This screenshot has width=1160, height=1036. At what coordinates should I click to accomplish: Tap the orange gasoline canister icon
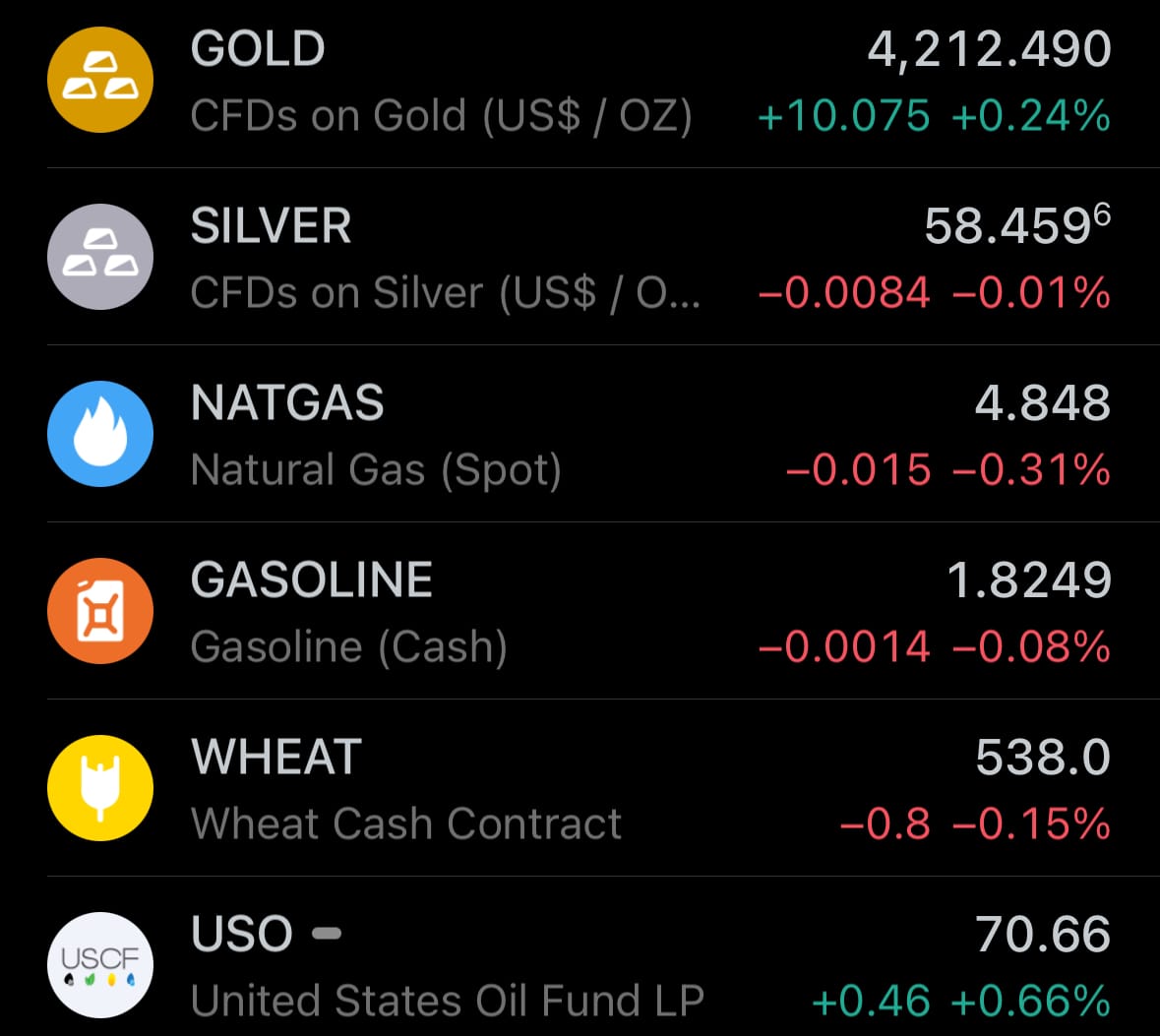[100, 611]
